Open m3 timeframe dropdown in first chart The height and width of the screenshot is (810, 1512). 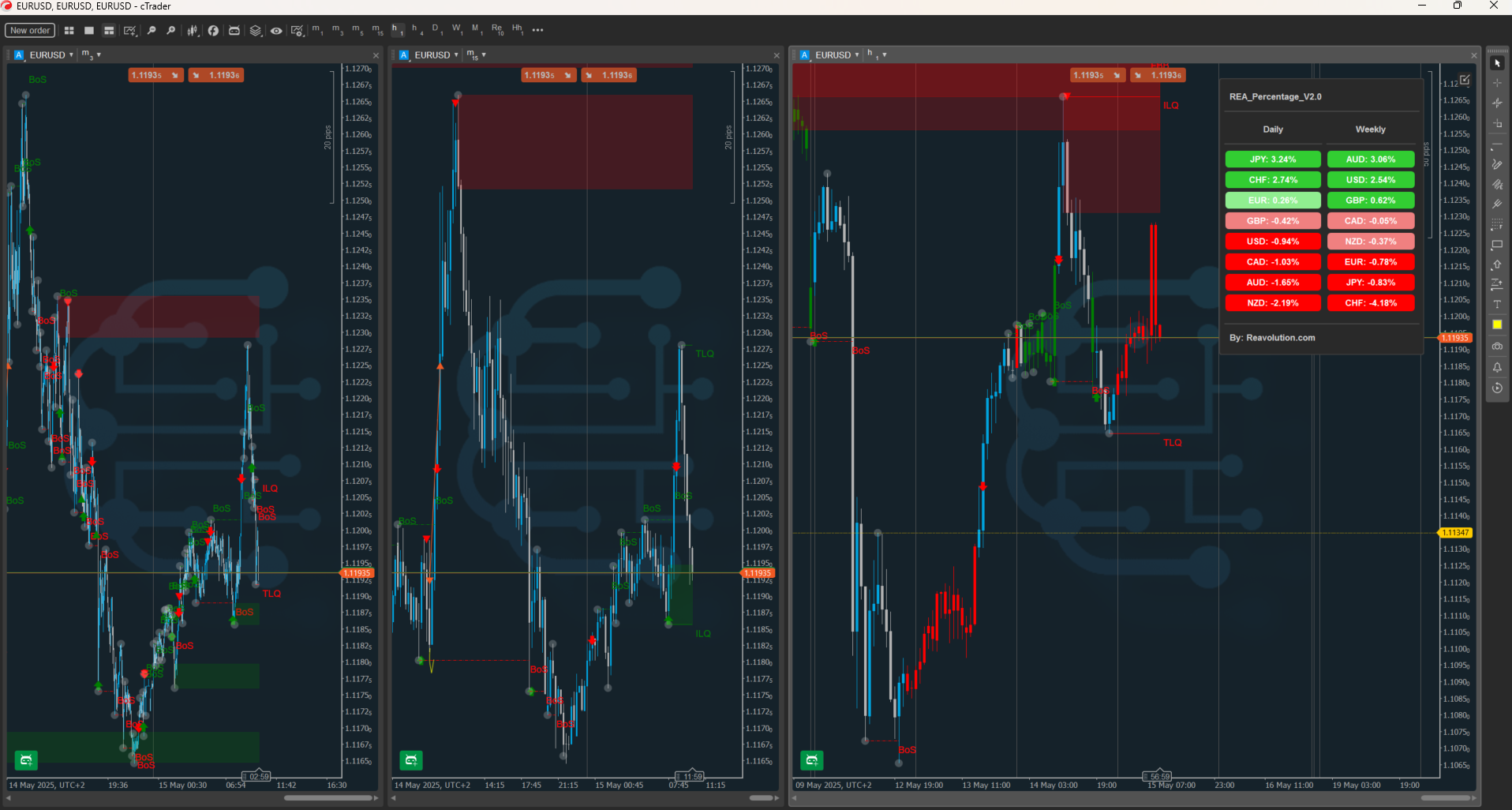pos(92,55)
